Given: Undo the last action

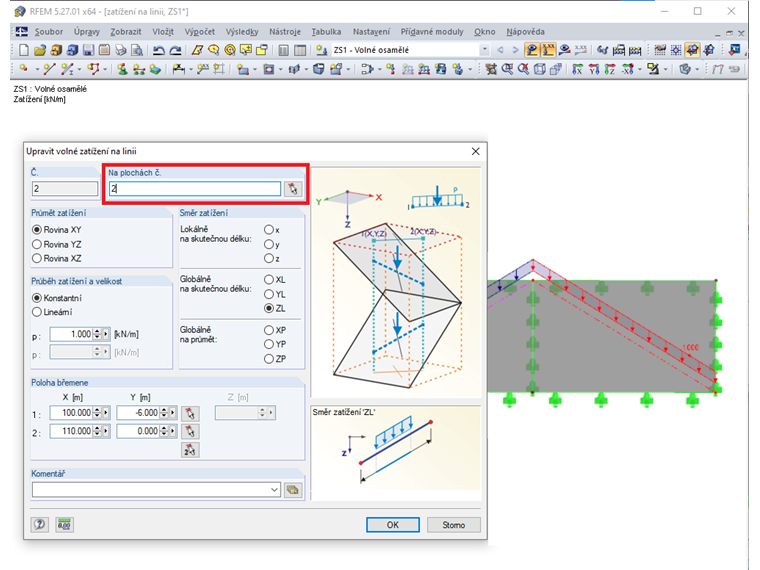Looking at the screenshot, I should click(158, 50).
